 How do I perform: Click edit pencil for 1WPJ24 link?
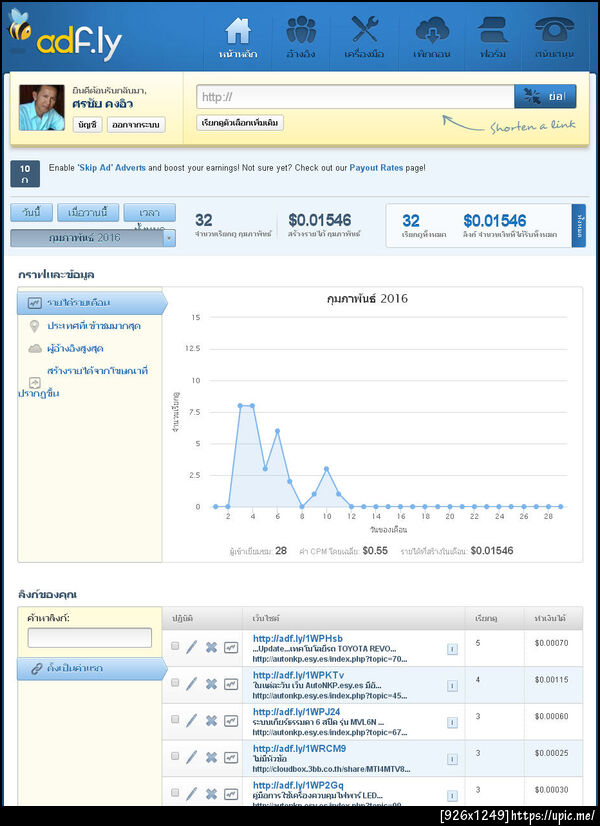[x=192, y=720]
